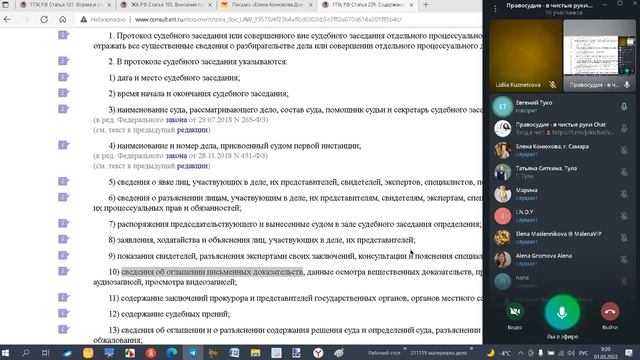Reload the consultant.ru page
The height and width of the screenshot is (360, 640).
coord(44,19)
